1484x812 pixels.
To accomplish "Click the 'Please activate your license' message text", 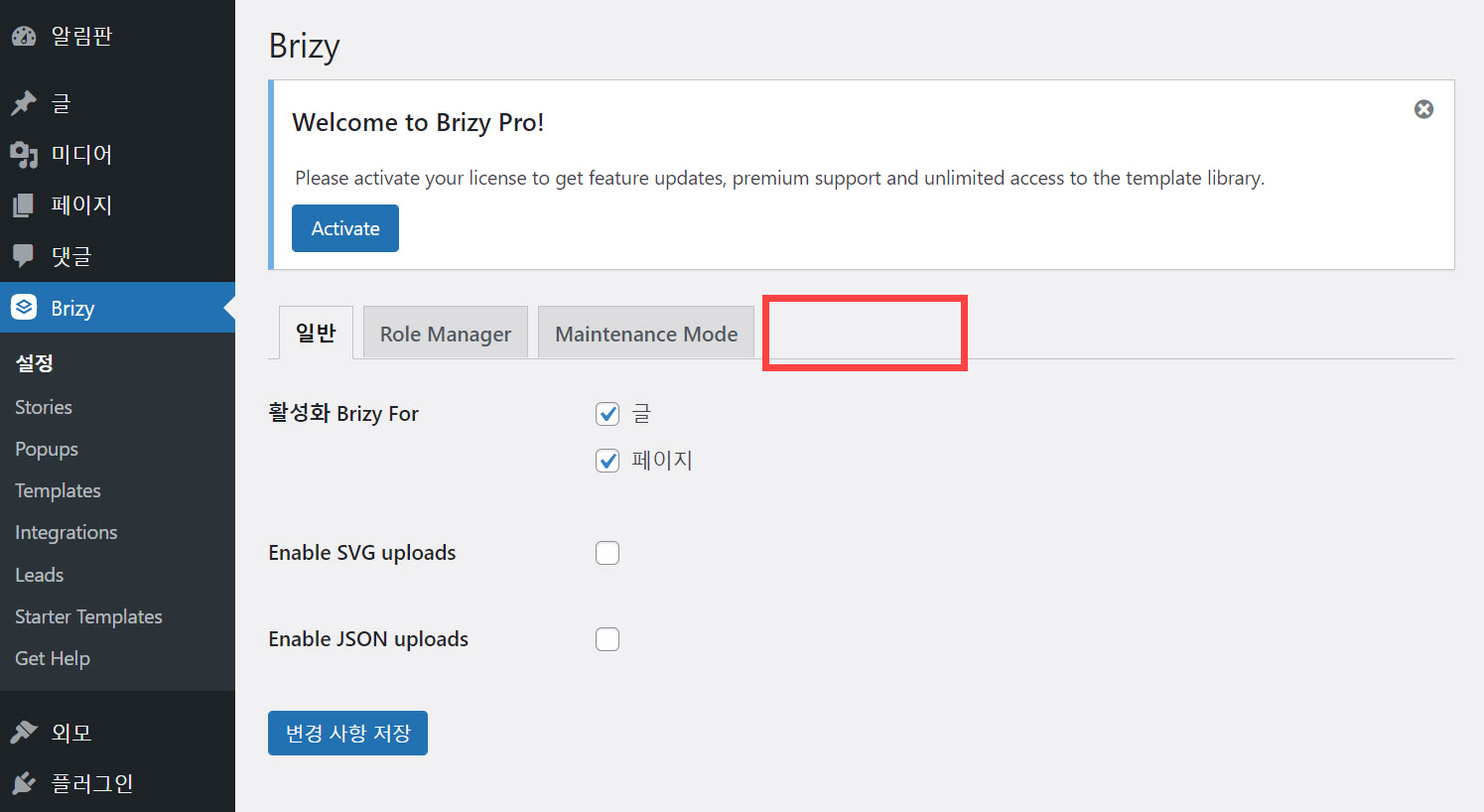I will point(779,178).
